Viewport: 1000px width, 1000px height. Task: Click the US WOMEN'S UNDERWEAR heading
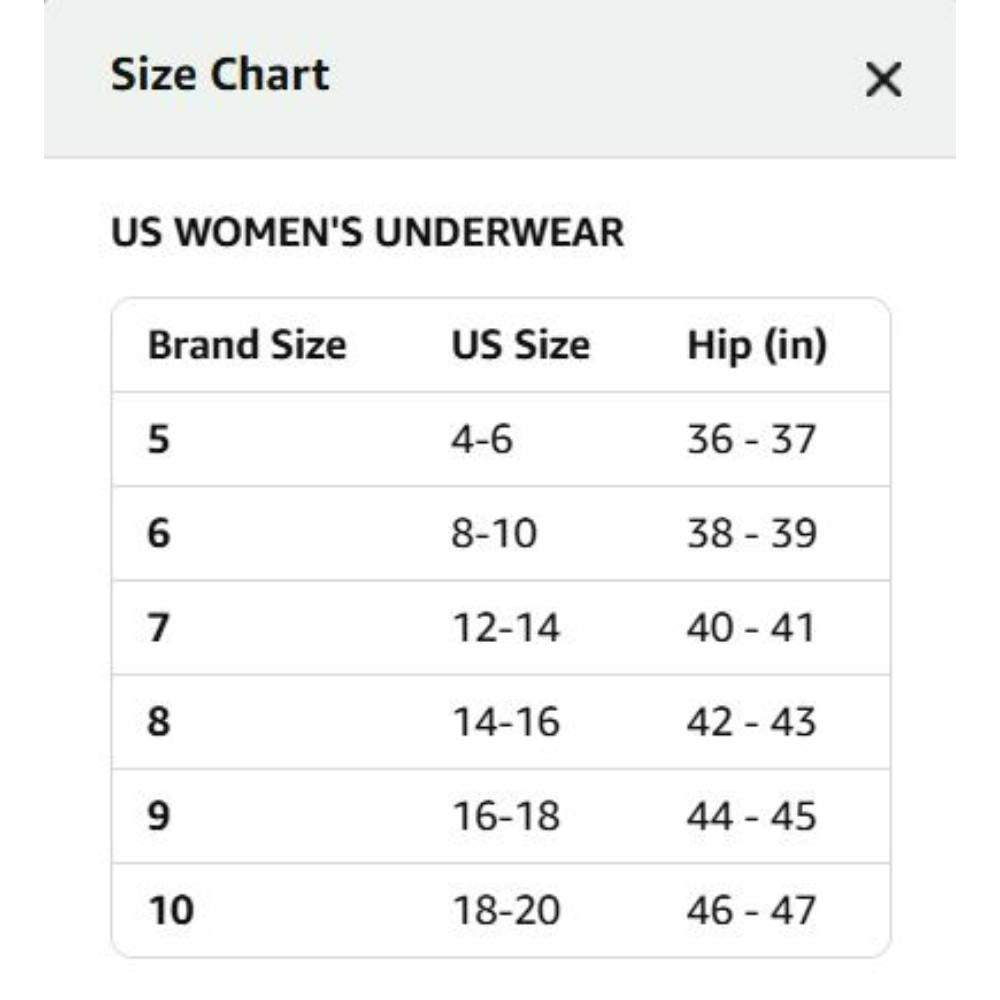click(367, 232)
